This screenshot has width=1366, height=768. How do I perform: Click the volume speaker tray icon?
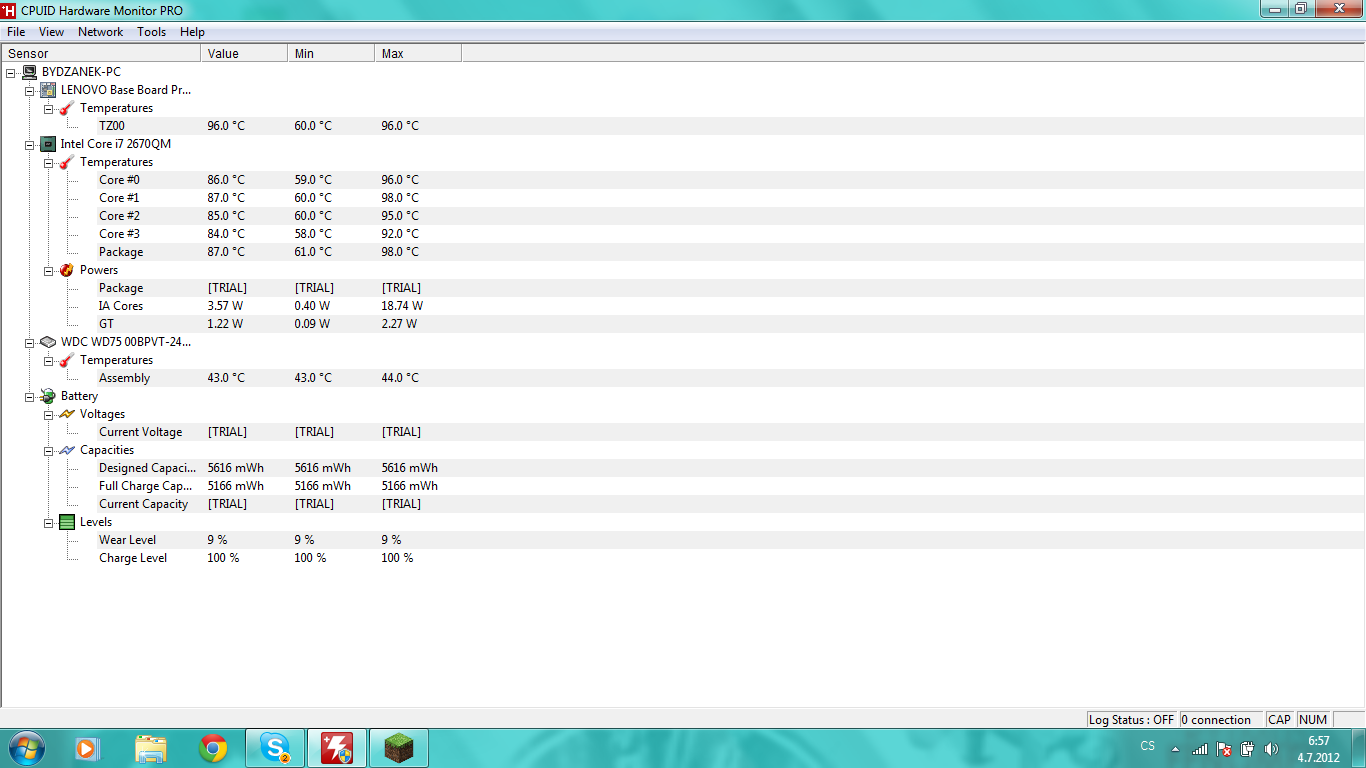[x=1271, y=748]
